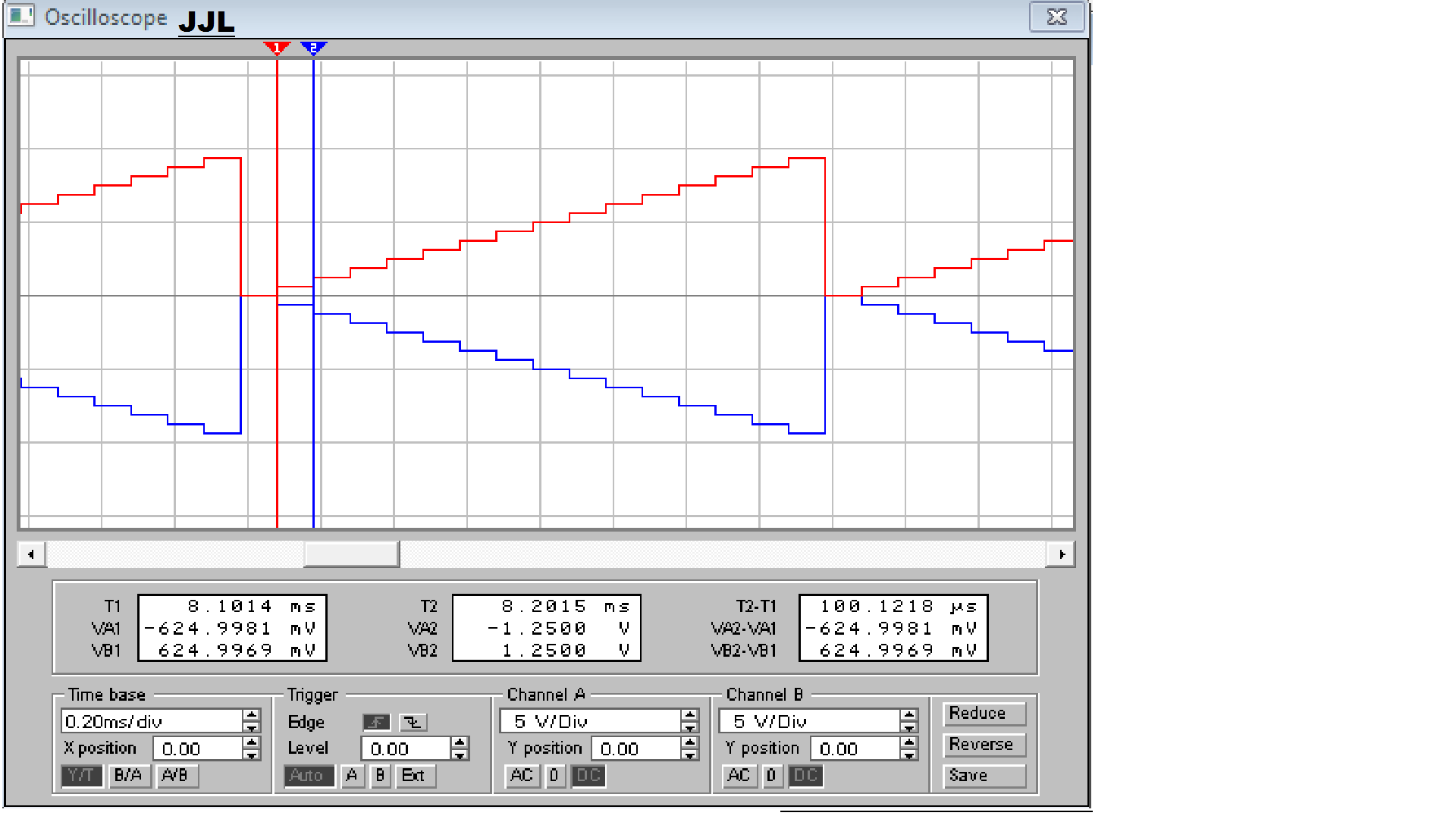This screenshot has width=1456, height=819.
Task: Set trigger source to Ext
Action: [416, 776]
